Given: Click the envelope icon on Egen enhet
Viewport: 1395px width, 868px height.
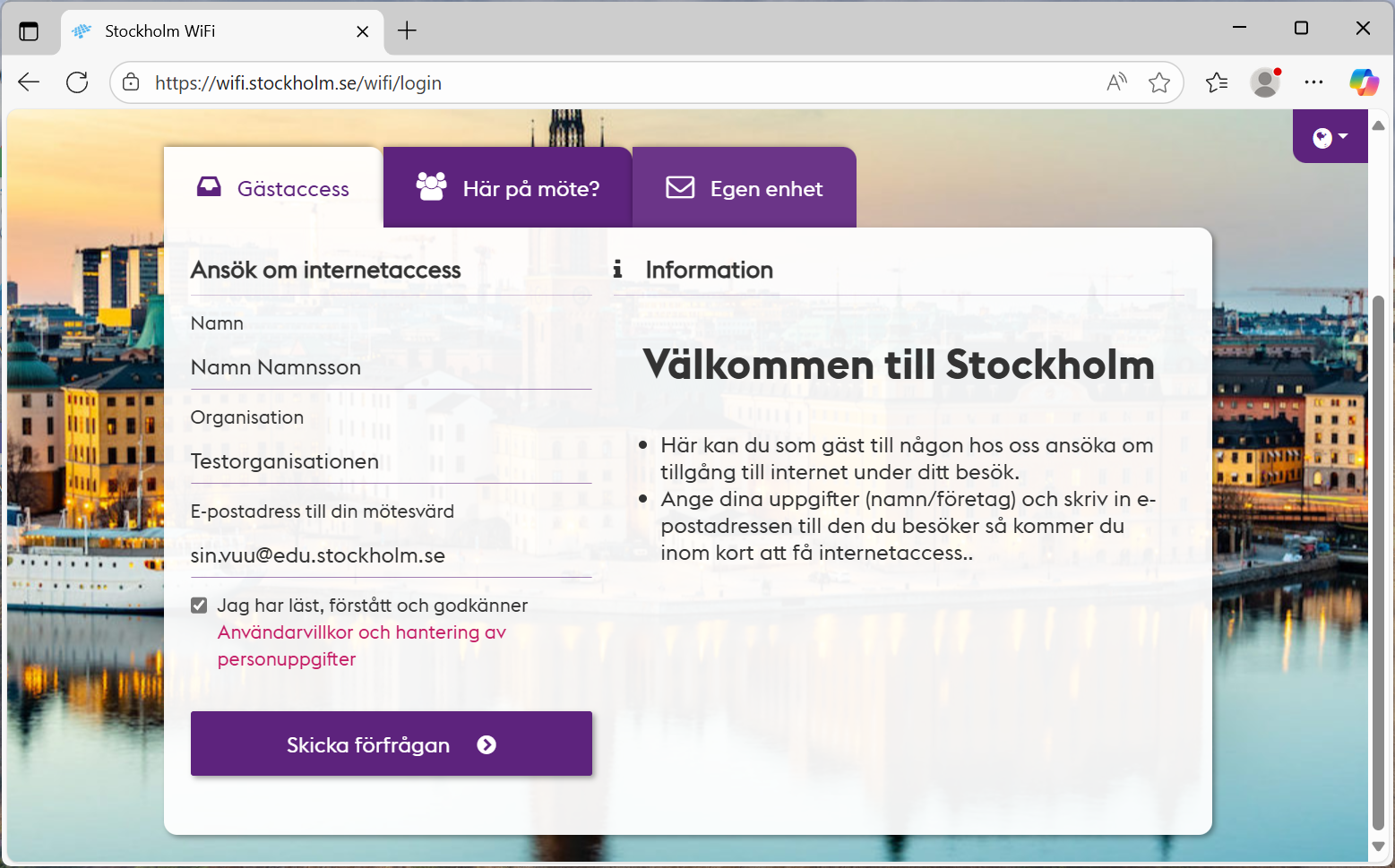Looking at the screenshot, I should pos(680,187).
